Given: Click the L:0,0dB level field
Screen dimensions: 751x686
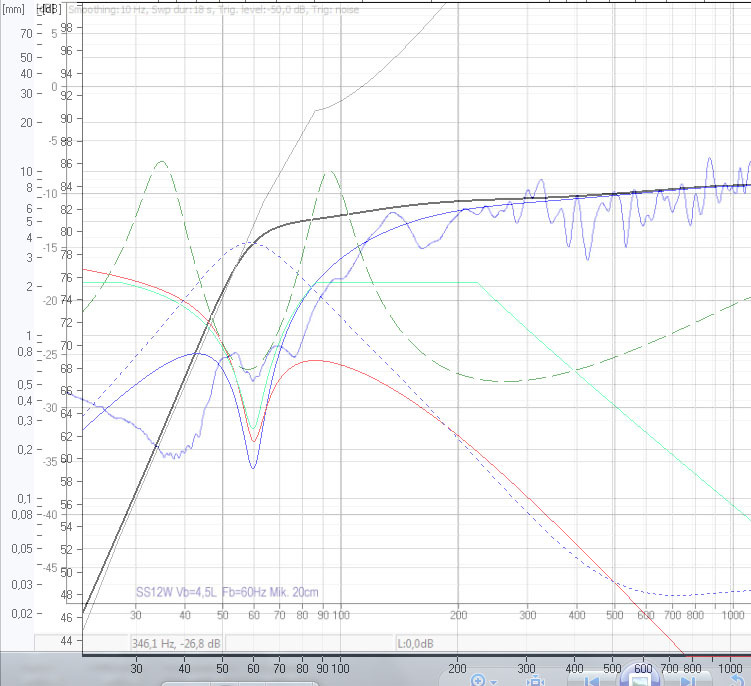Looking at the screenshot, I should (416, 642).
